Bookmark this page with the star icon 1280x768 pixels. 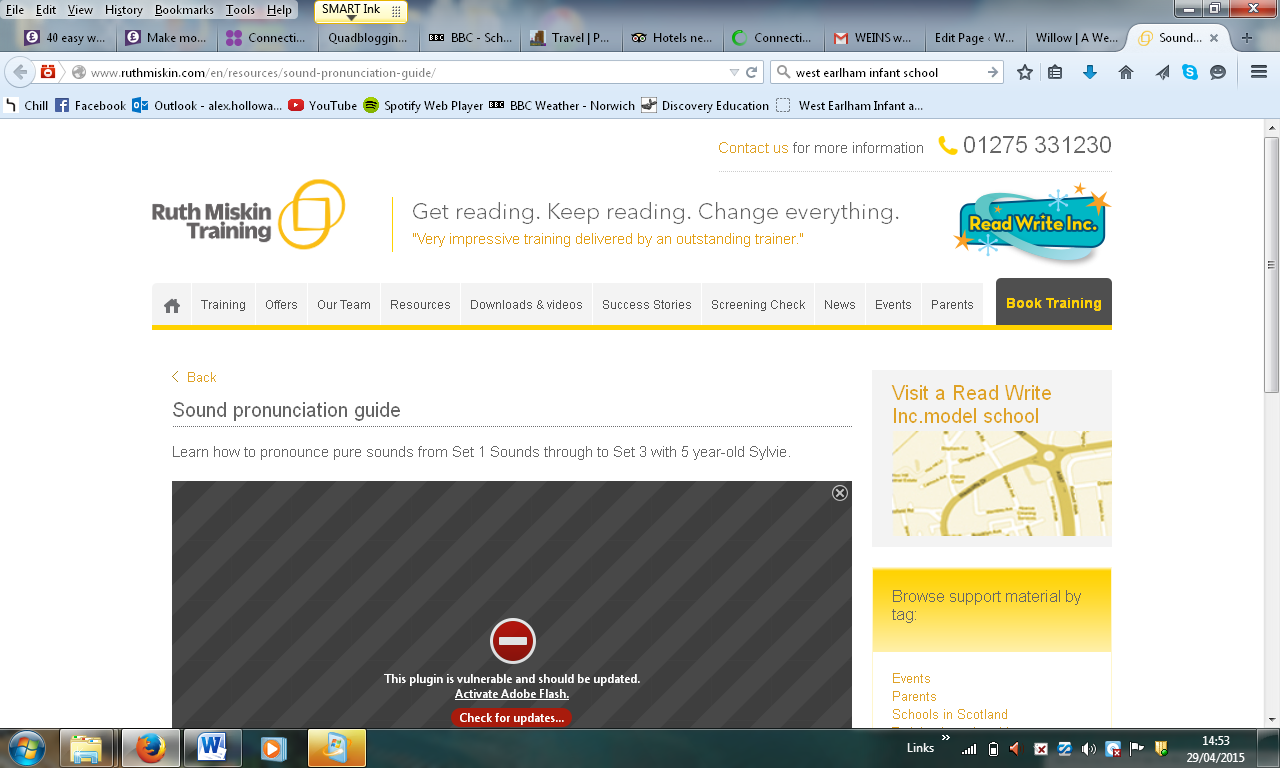(1024, 72)
